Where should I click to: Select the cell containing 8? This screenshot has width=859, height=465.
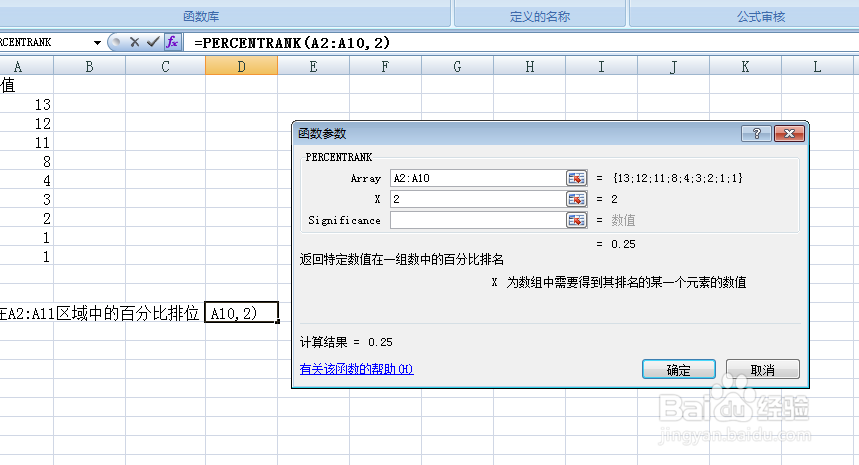(26, 161)
